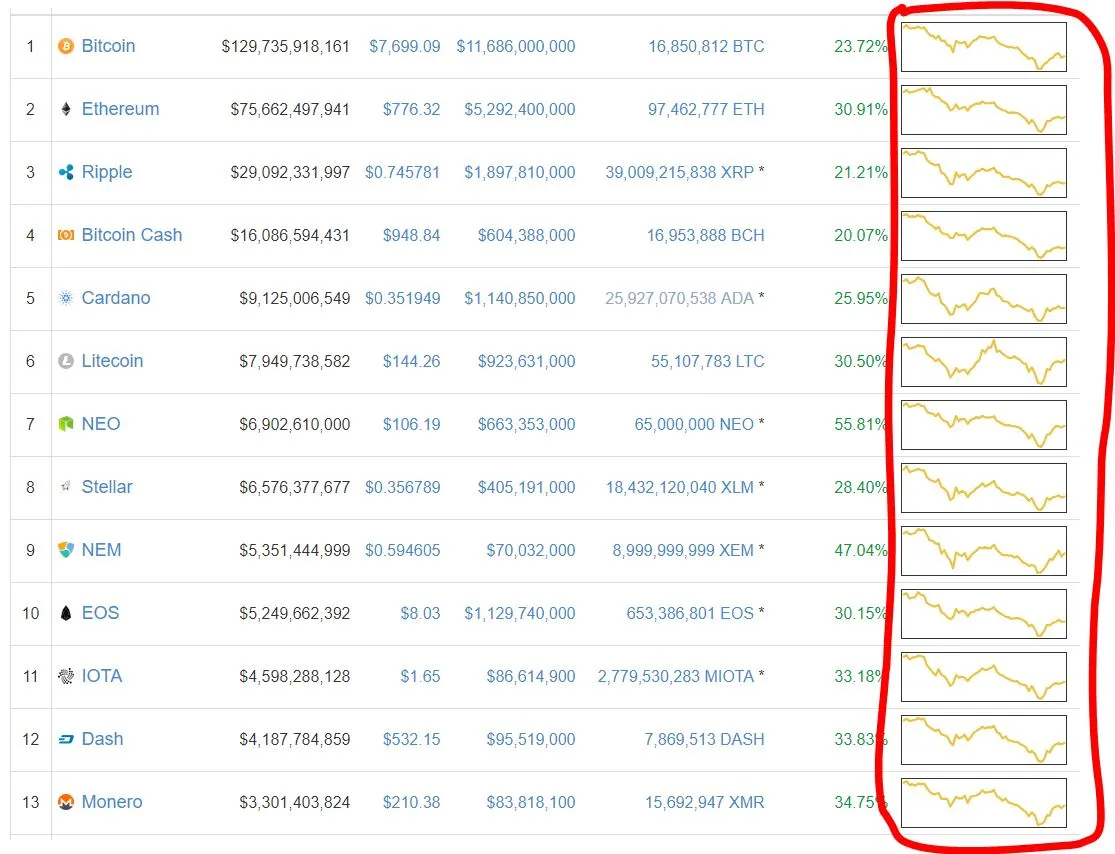The height and width of the screenshot is (854, 1115).
Task: Open the Stellar name link
Action: click(107, 487)
